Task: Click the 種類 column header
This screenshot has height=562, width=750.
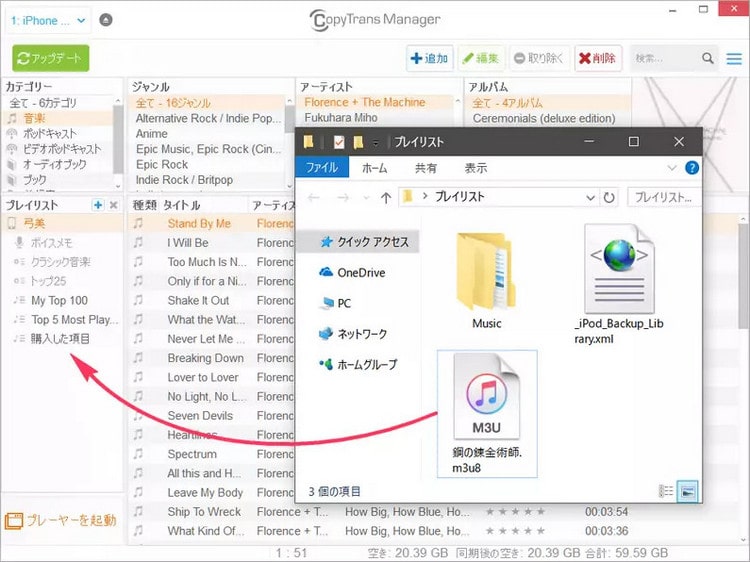Action: click(x=144, y=205)
